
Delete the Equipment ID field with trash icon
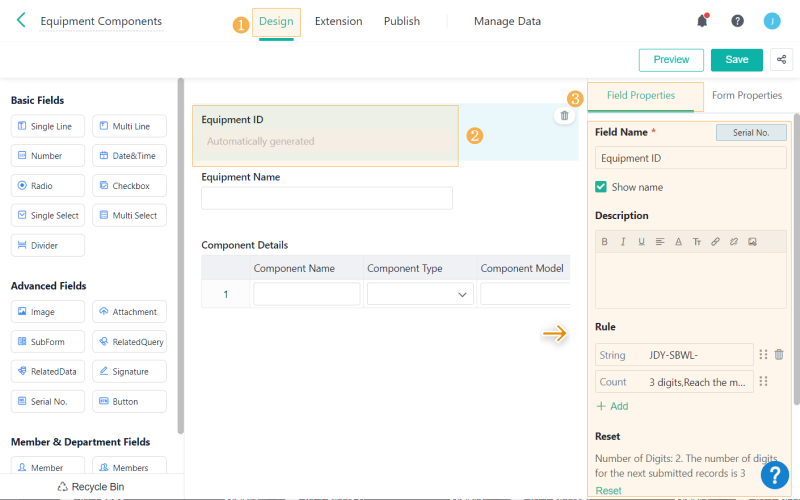click(564, 116)
